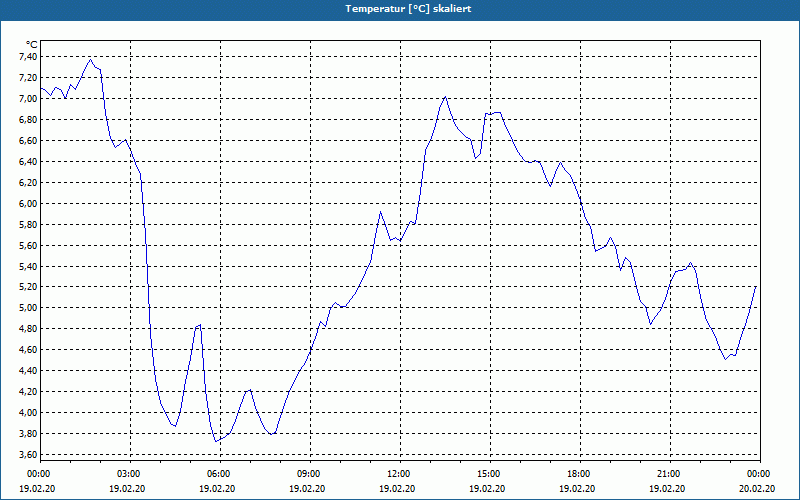The width and height of the screenshot is (800, 500).
Task: Click the 6,00 y-axis value
Action: [x=29, y=203]
